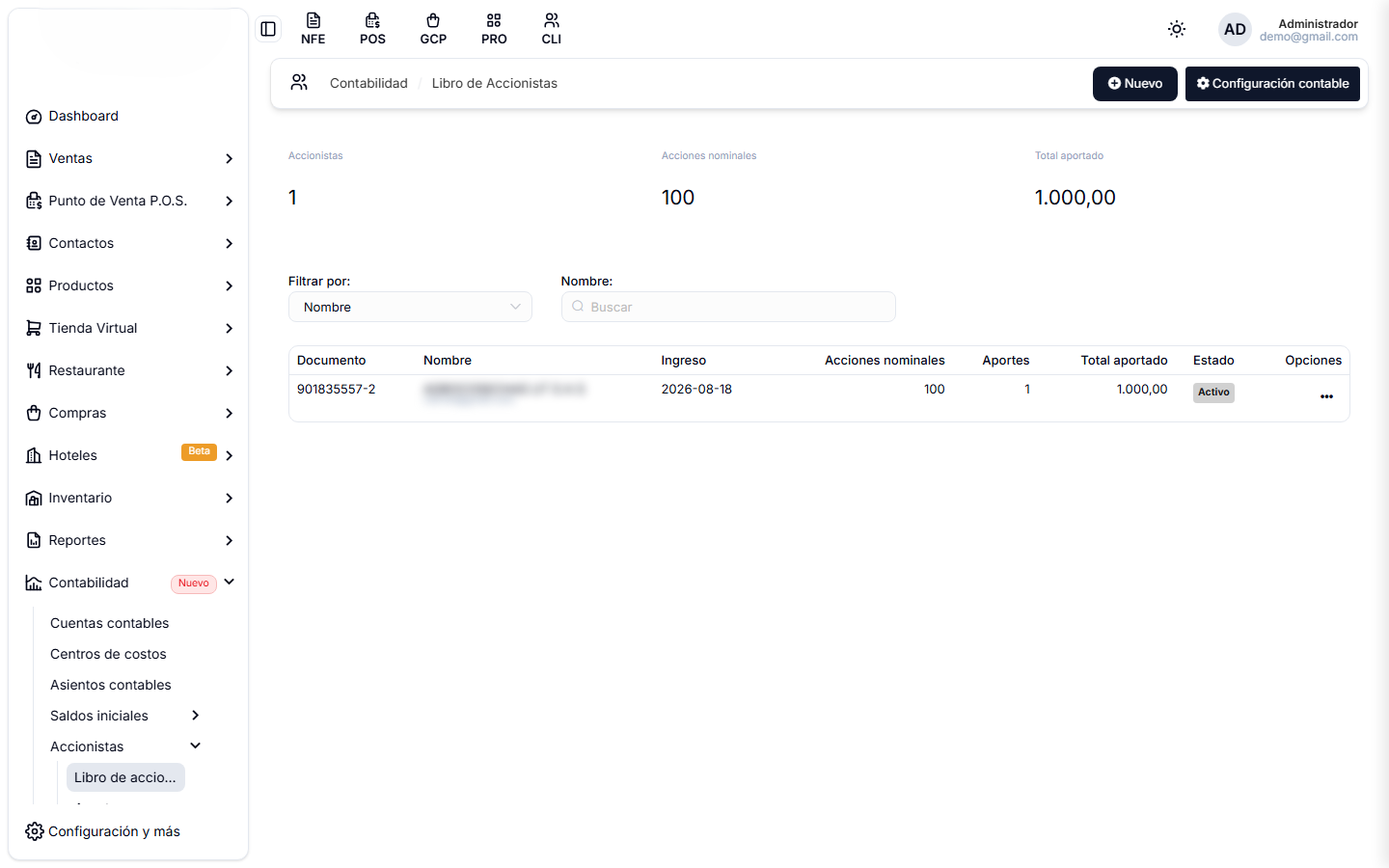The height and width of the screenshot is (868, 1389).
Task: Create a new shareholder with Nuevo
Action: click(1134, 84)
